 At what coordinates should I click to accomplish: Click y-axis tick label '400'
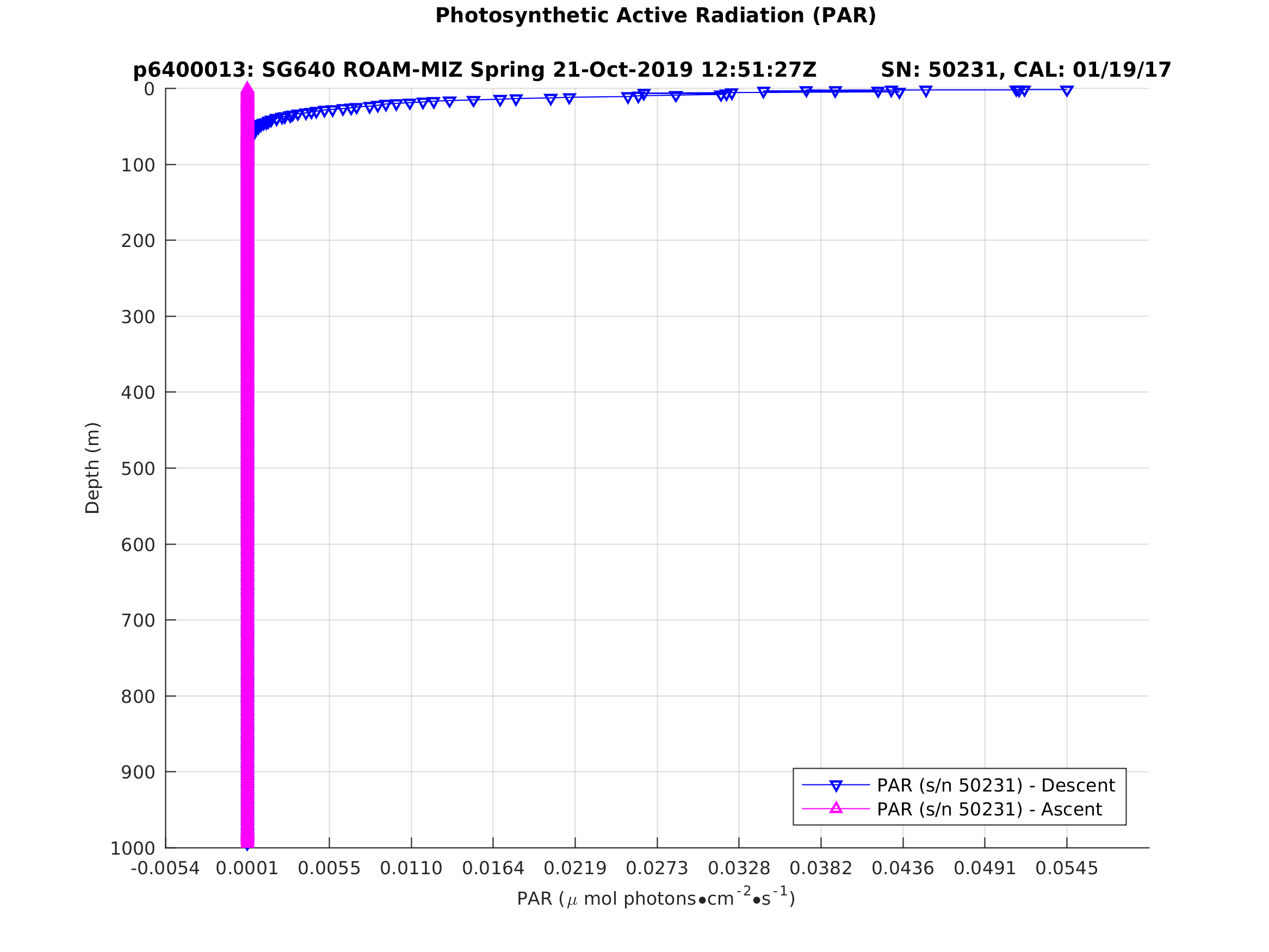click(x=138, y=393)
